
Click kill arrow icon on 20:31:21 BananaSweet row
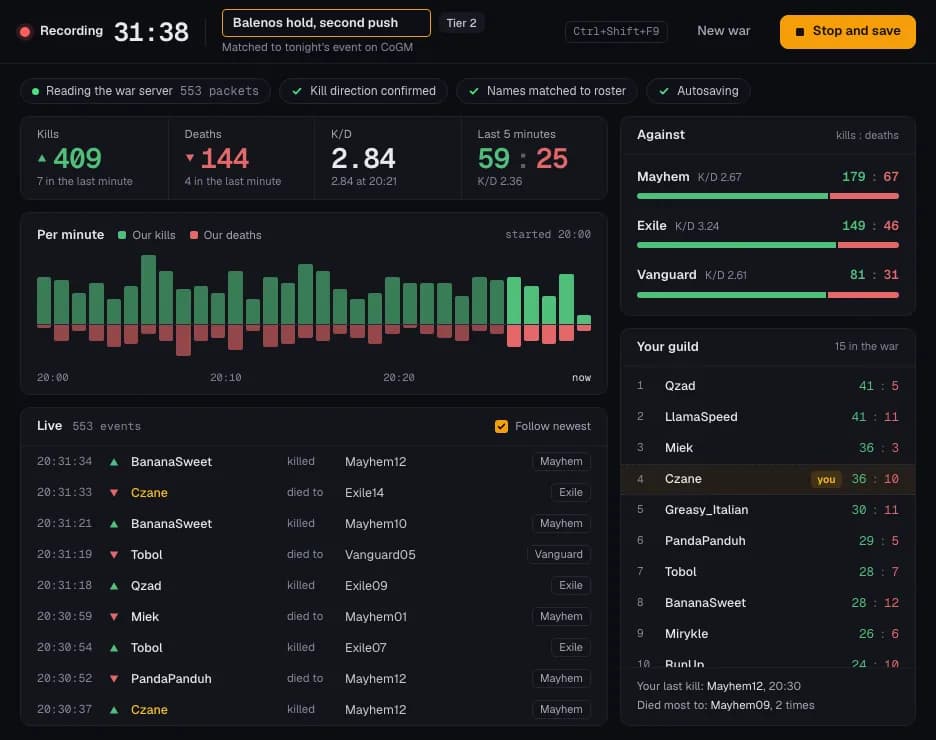point(114,524)
